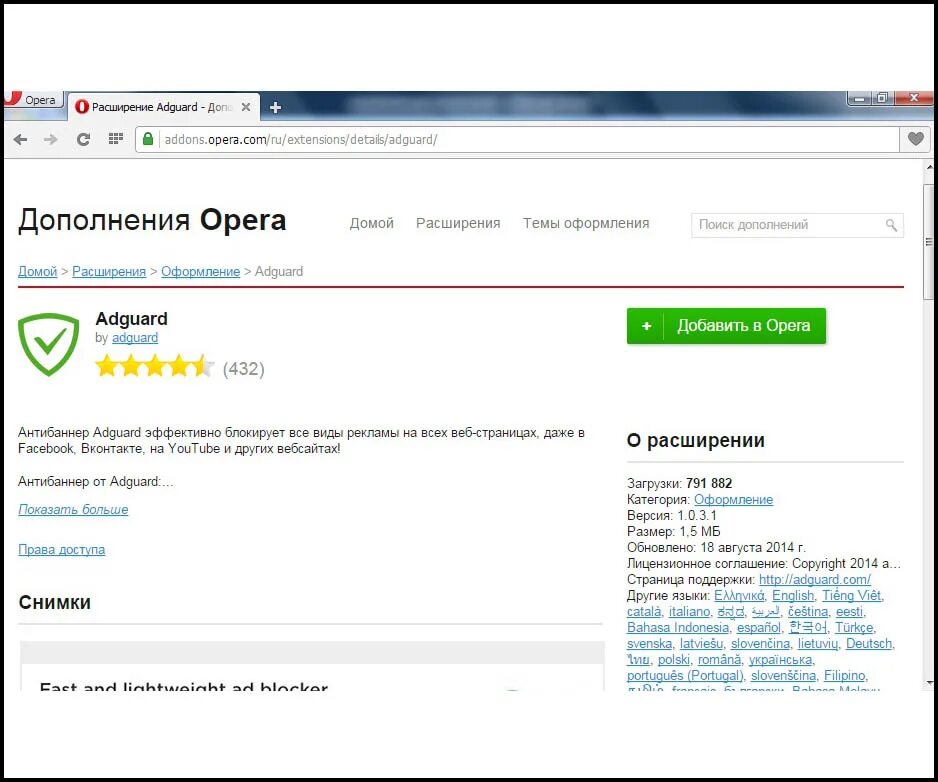Click the Оформление breadcrumb link

tap(200, 272)
